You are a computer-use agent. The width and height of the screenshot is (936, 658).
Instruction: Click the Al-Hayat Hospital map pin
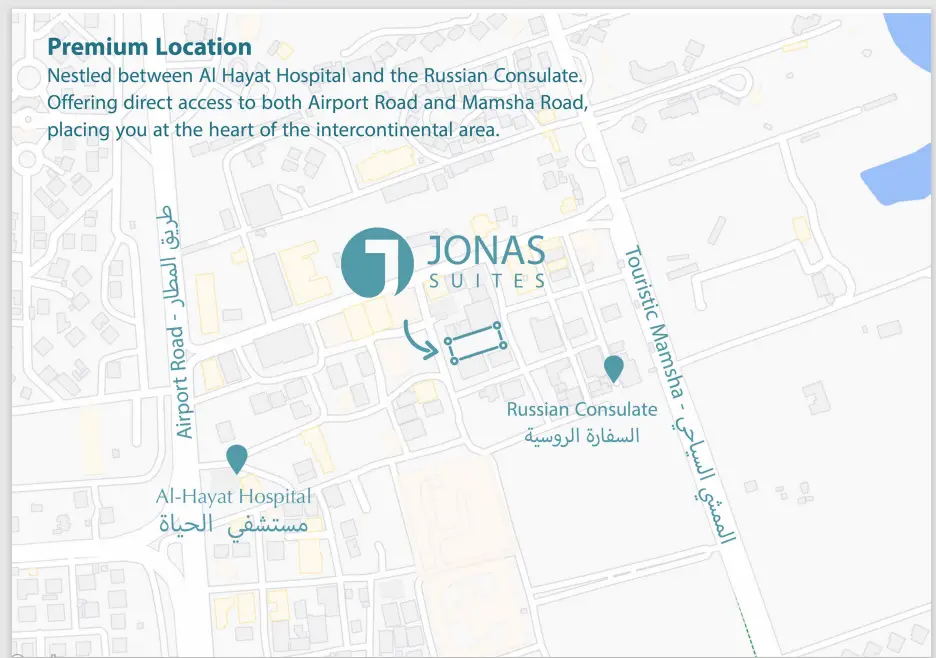tap(236, 458)
